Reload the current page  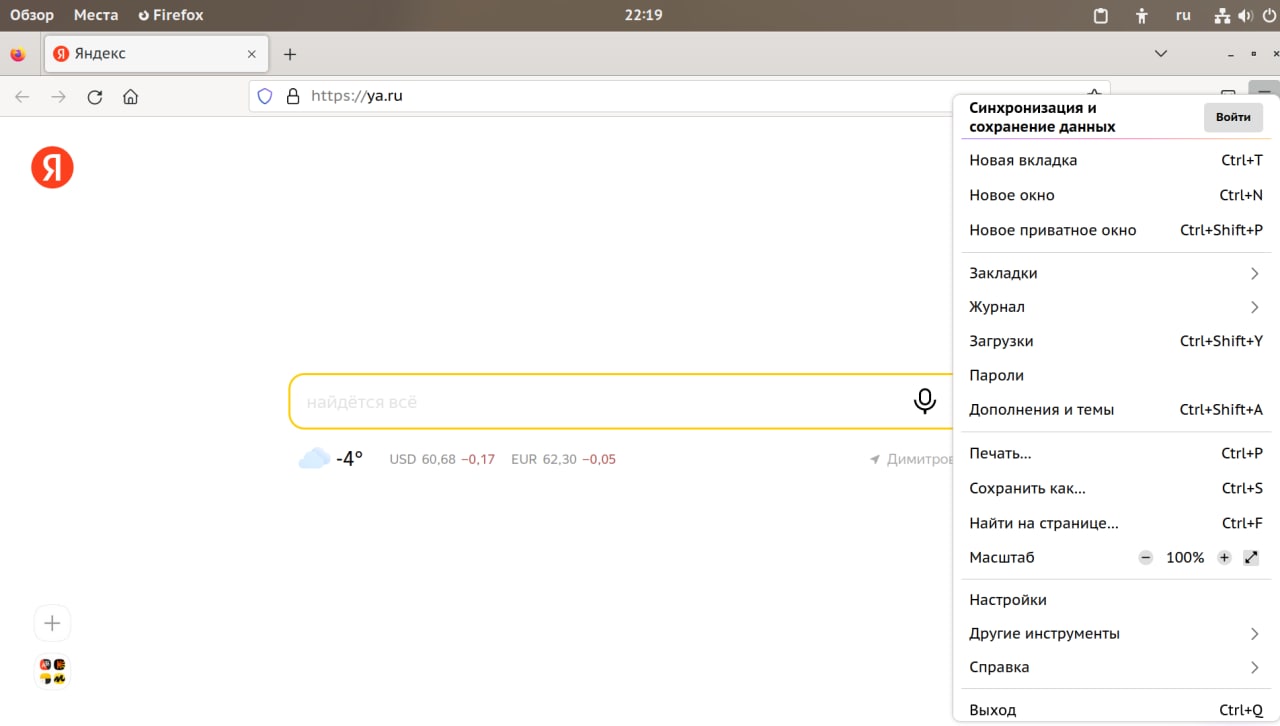pos(95,97)
